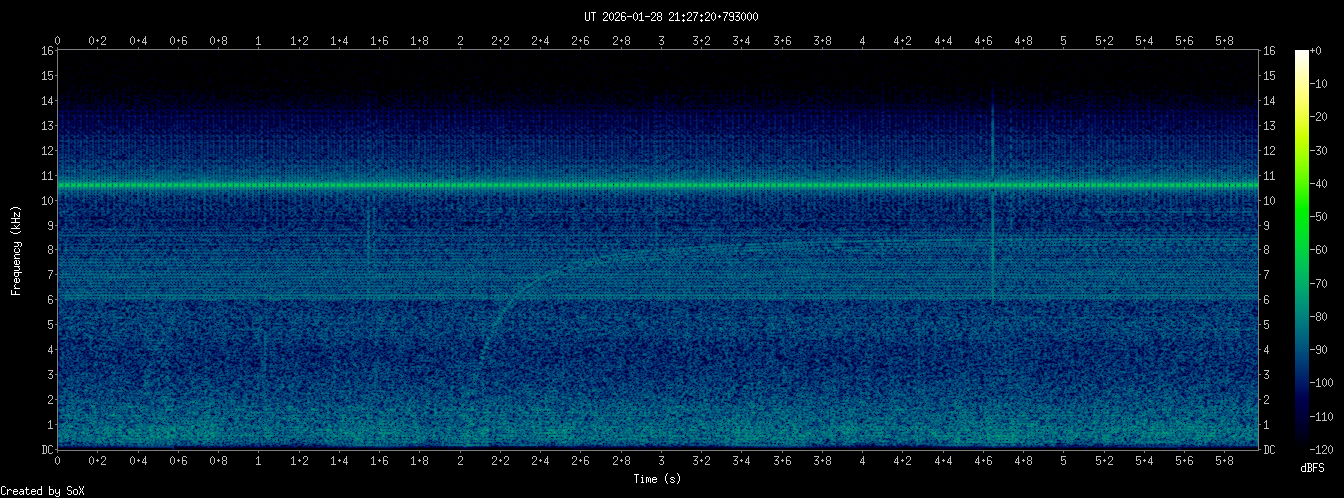This screenshot has height=498, width=1344.
Task: Click the DC label on left frequency axis
Action: (x=47, y=449)
